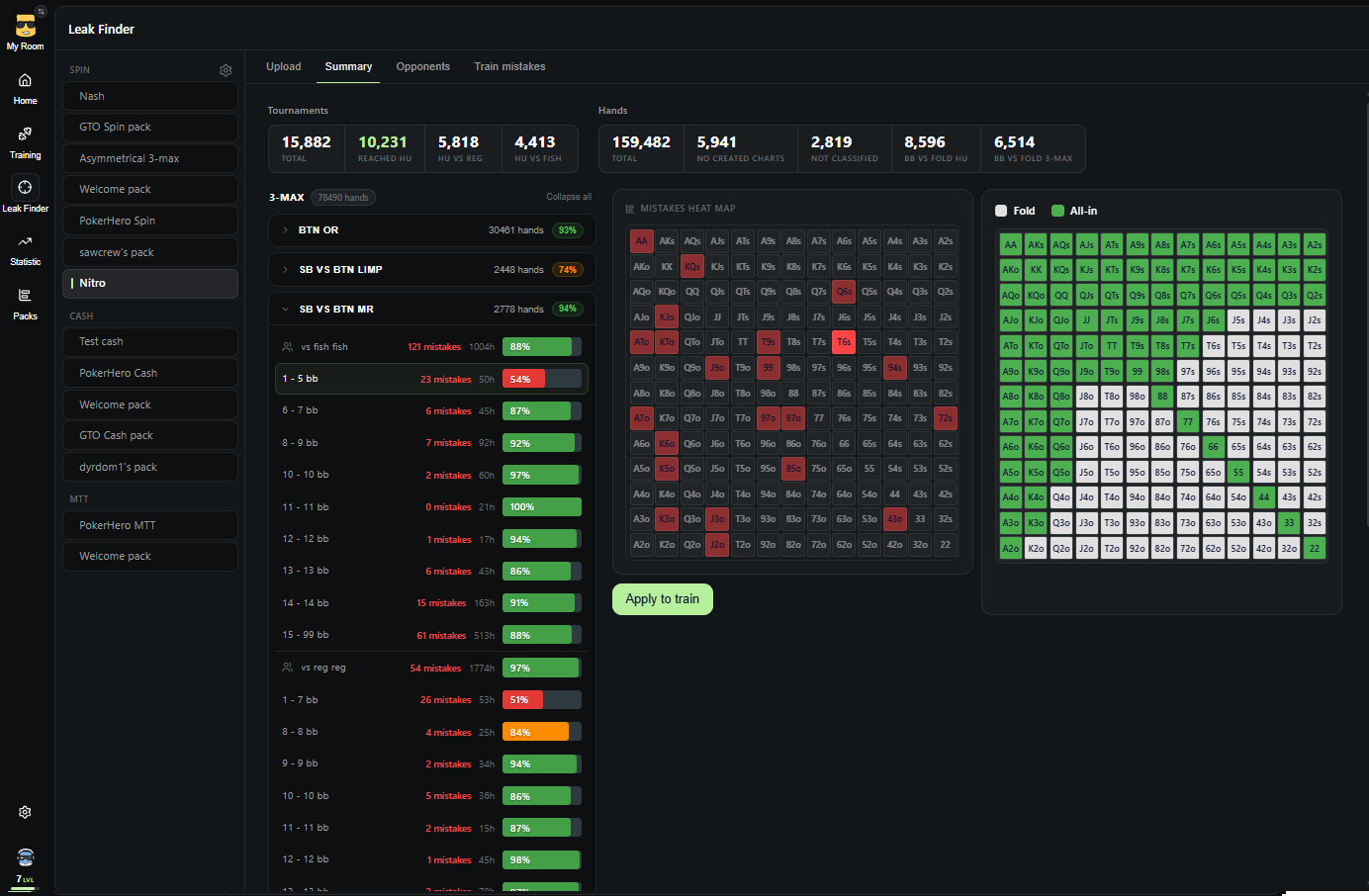Toggle the Fold legend box
The width and height of the screenshot is (1369, 896).
(x=1001, y=211)
